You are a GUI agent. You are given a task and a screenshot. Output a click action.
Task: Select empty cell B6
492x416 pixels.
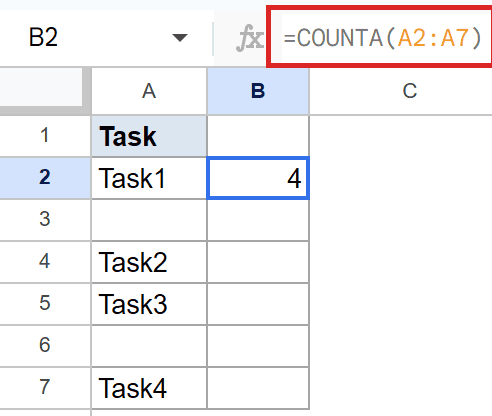click(258, 346)
